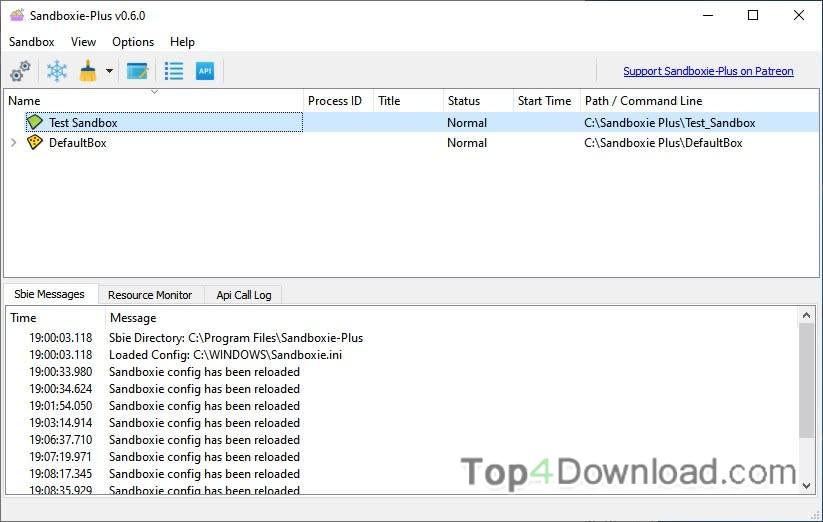The image size is (823, 522).
Task: Minimize the Sandboxie-Plus window
Action: [x=708, y=15]
